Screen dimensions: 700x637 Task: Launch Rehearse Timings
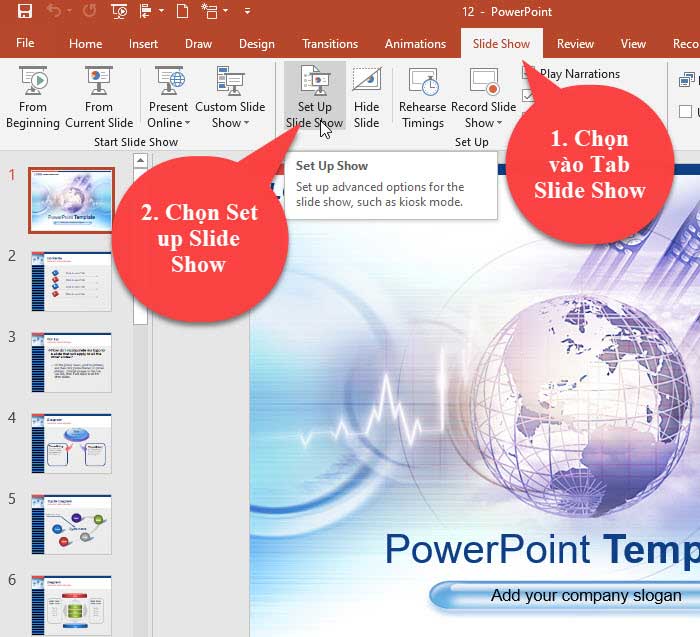pos(422,97)
